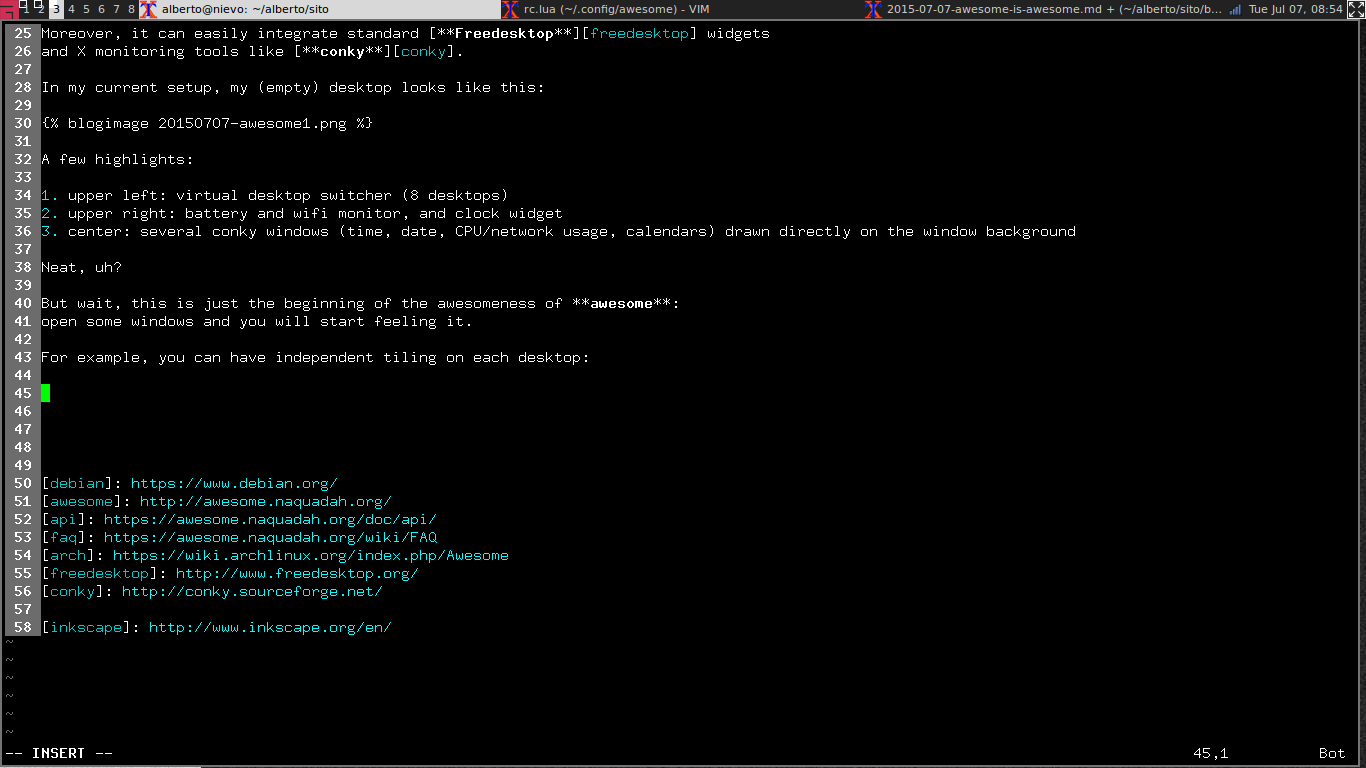Click 'open some windows and you will start' line

(257, 321)
